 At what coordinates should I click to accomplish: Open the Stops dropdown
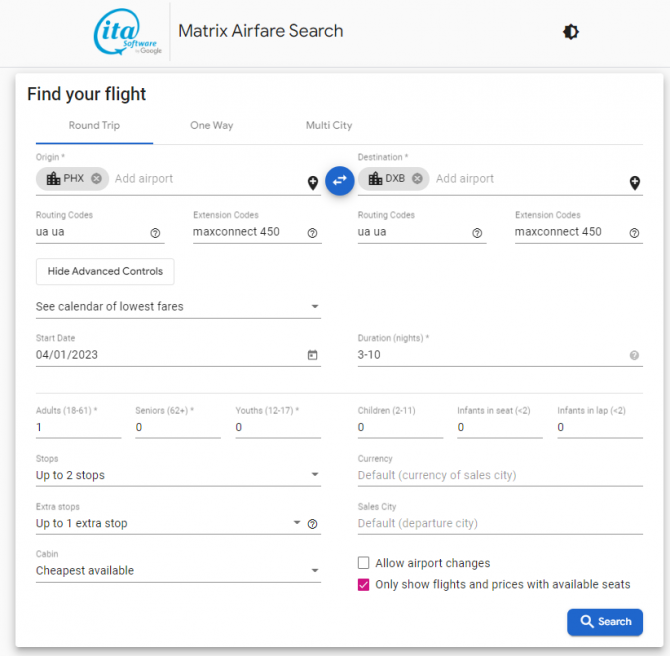(x=178, y=475)
